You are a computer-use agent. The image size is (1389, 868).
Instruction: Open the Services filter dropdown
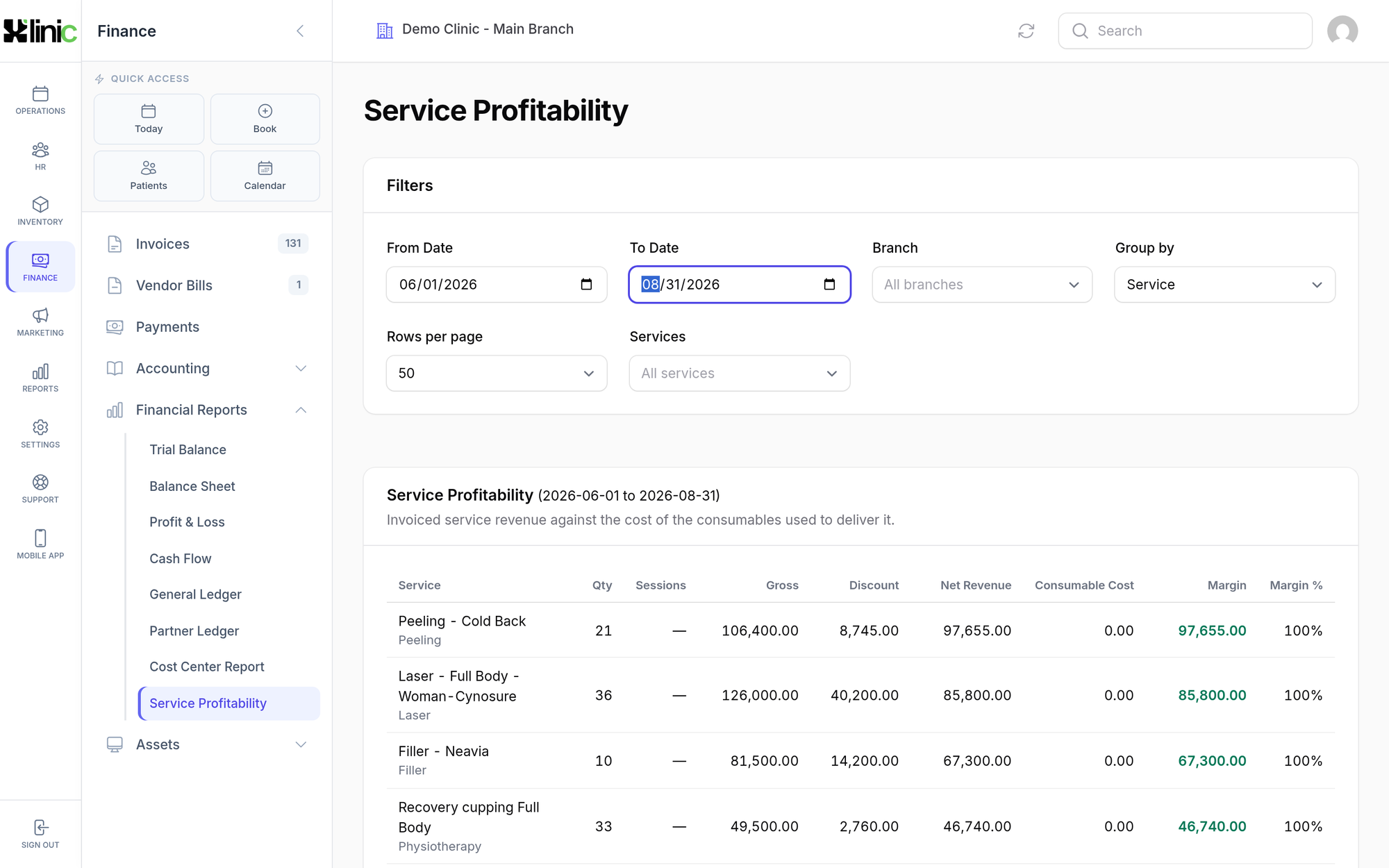[740, 374]
